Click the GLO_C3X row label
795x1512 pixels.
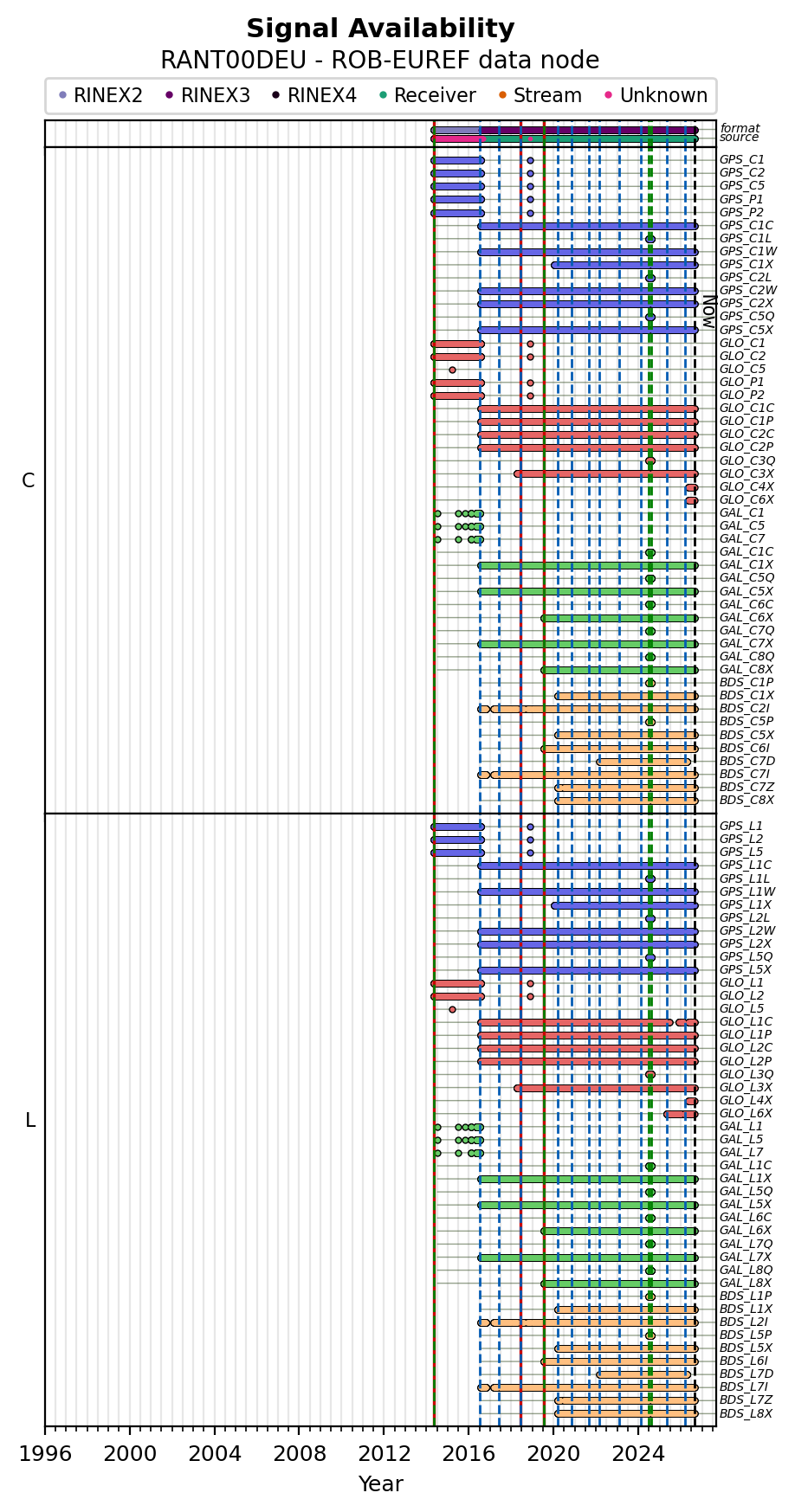(747, 473)
